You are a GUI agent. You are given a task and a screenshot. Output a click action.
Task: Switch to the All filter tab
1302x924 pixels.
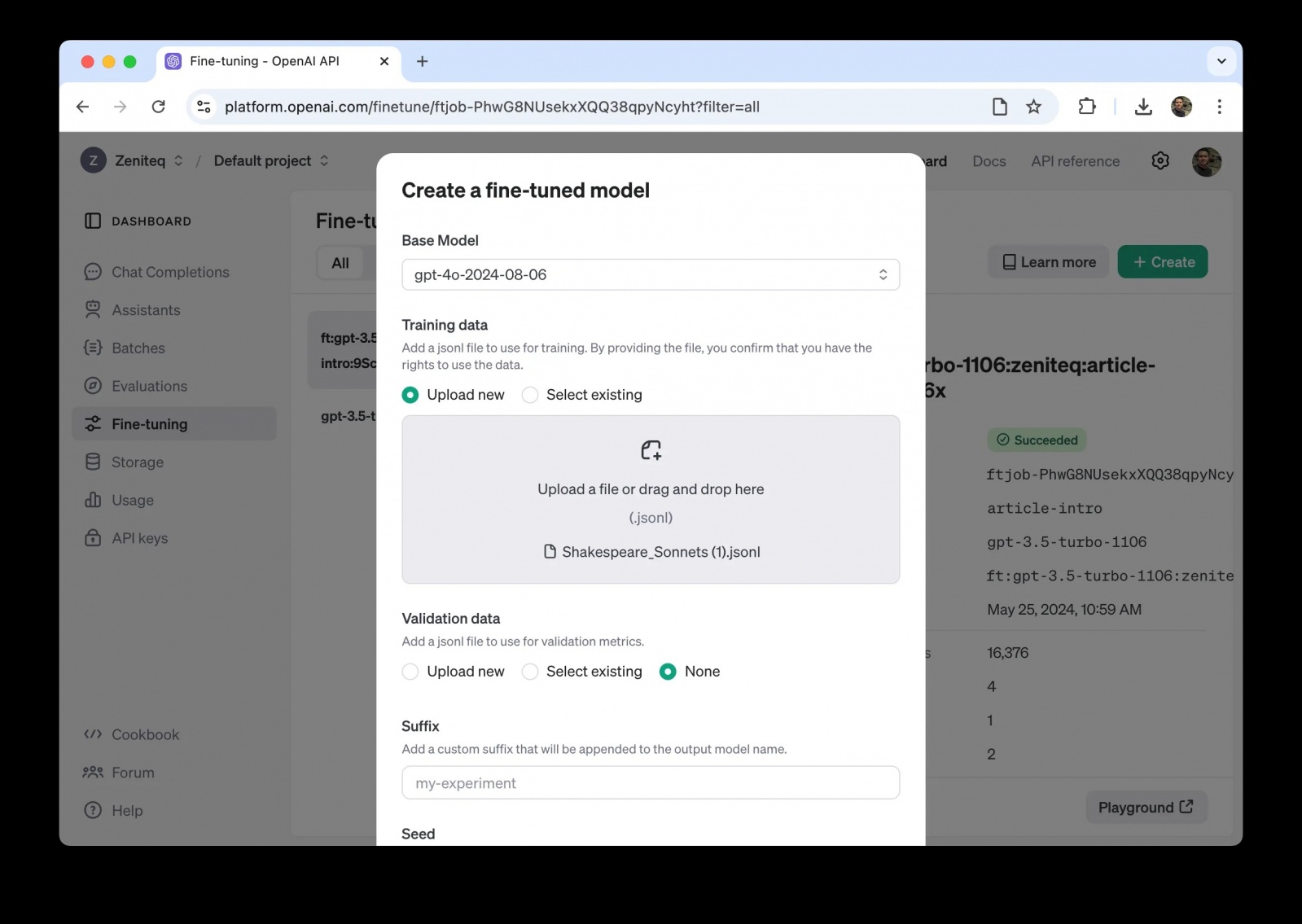pyautogui.click(x=340, y=263)
